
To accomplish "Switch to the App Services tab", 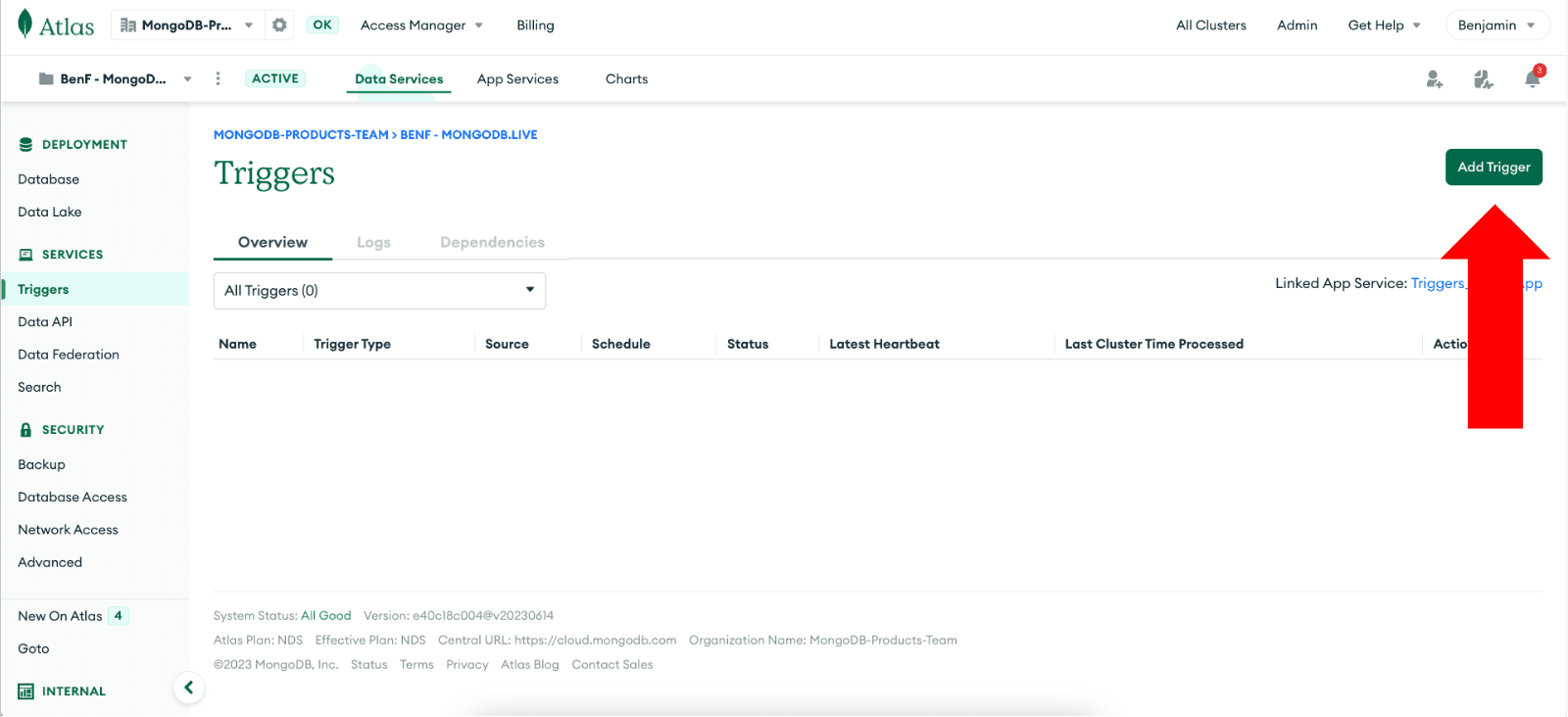I will pos(517,79).
